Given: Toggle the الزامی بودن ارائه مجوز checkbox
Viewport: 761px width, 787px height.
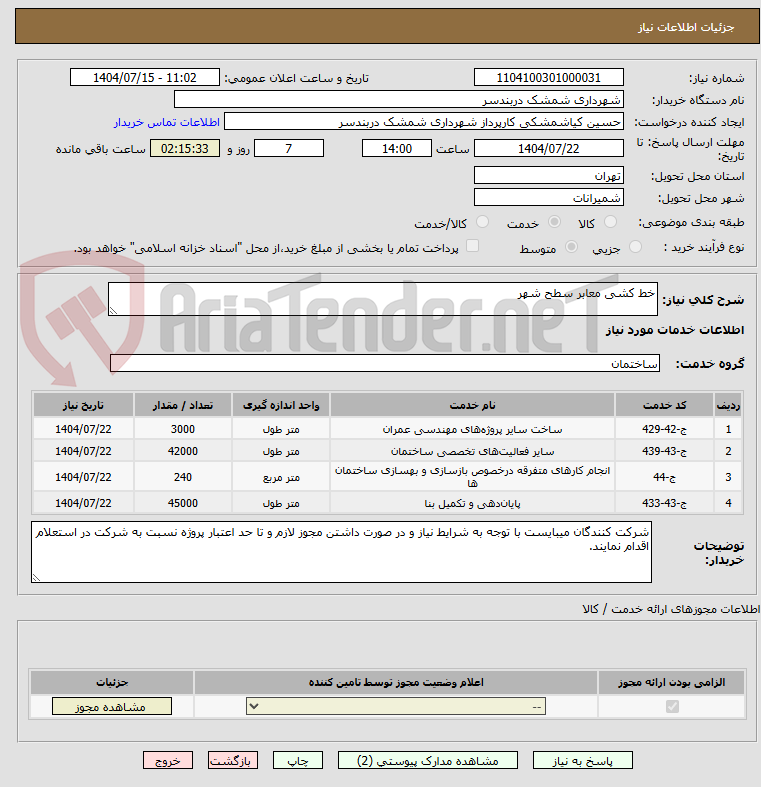Looking at the screenshot, I should (672, 707).
